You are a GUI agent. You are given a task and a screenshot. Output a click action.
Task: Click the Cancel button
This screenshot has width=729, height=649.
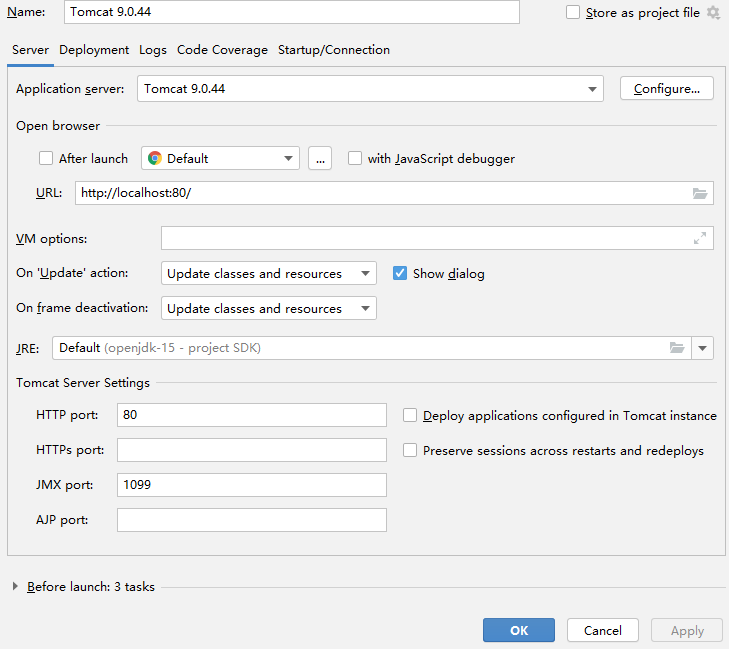tap(603, 630)
